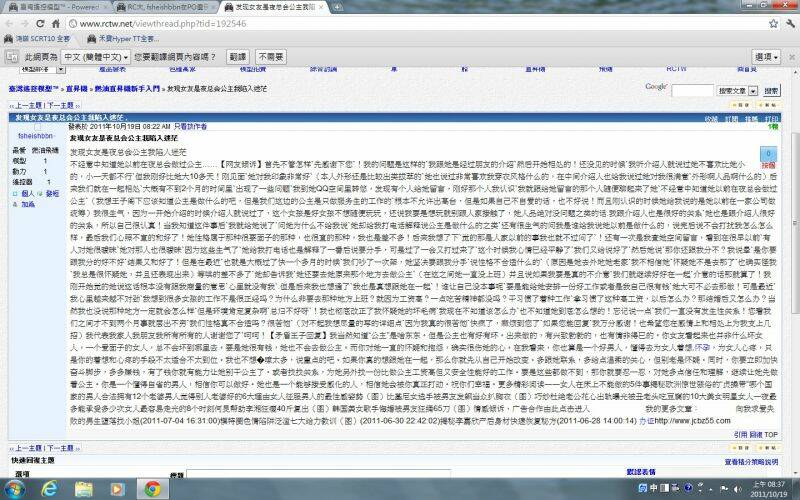Viewport: 800px width, 500px height.
Task: Click '只看該作者' author-only link
Action: [190, 126]
